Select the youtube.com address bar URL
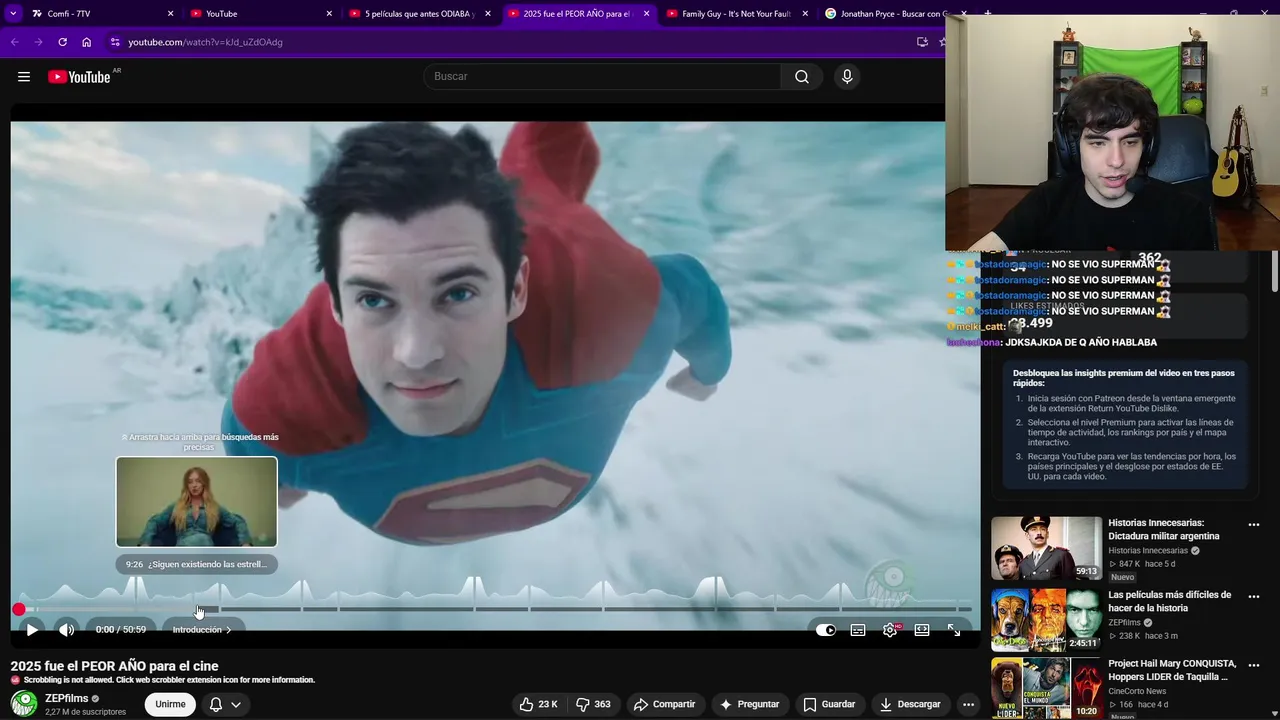 pyautogui.click(x=205, y=42)
